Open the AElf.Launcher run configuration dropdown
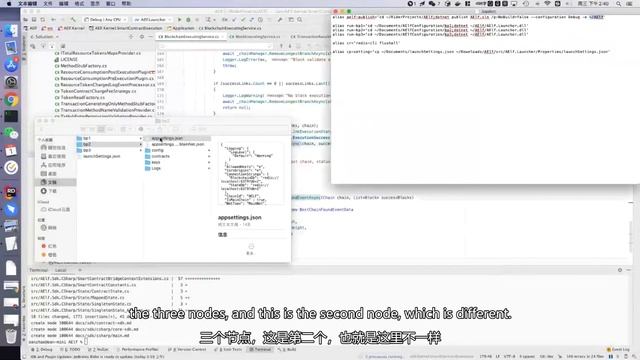 pyautogui.click(x=152, y=20)
